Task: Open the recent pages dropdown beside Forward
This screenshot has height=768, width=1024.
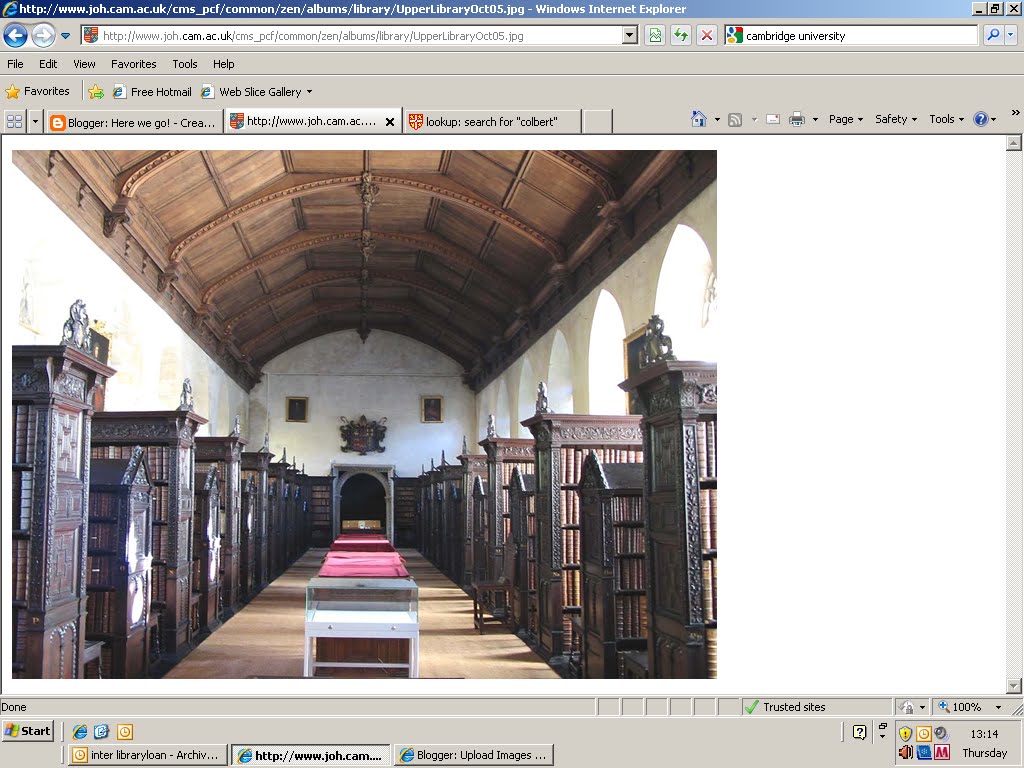Action: 65,36
